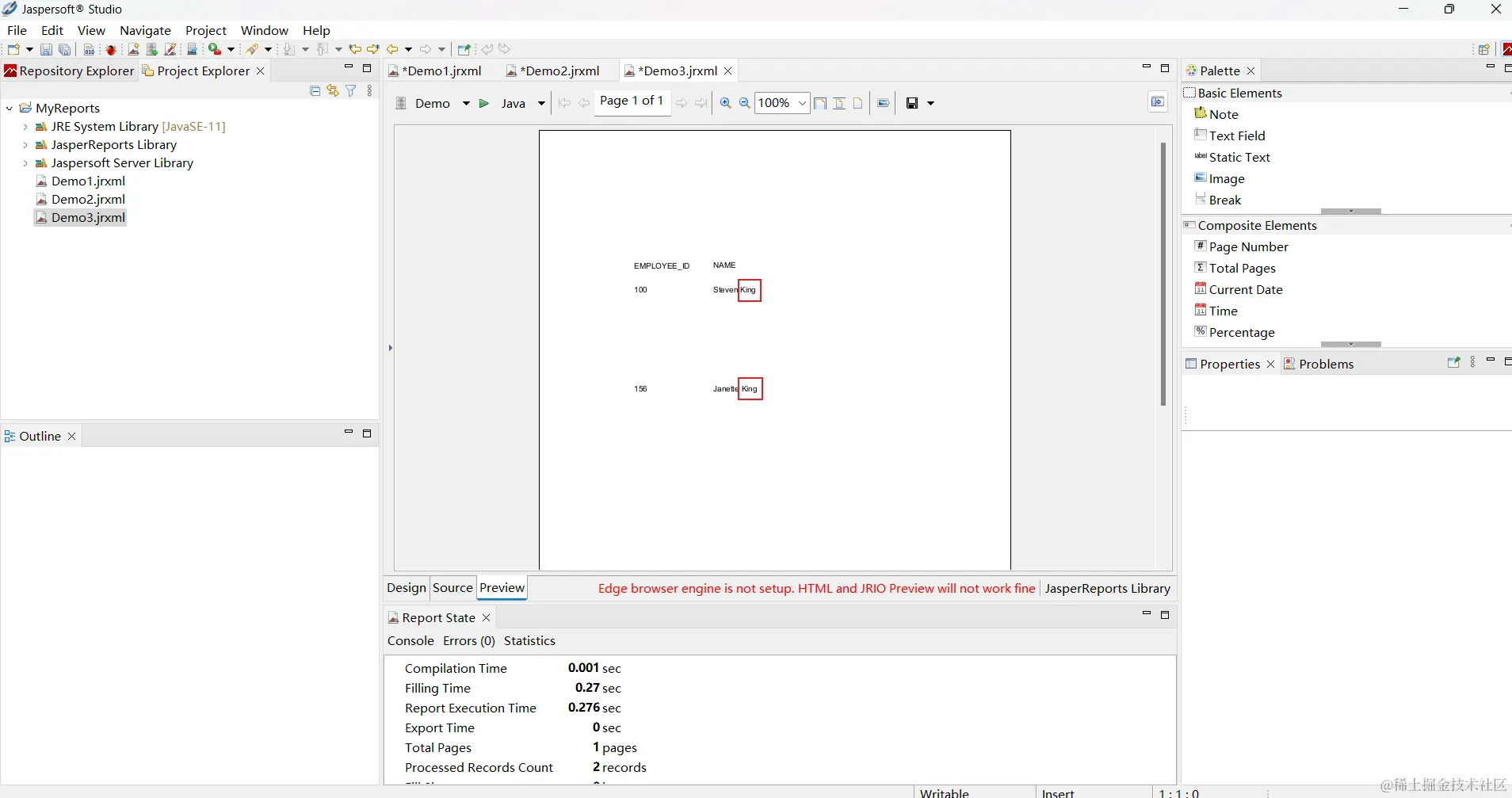1512x798 pixels.
Task: Open the 100% zoom level combo box
Action: point(781,103)
